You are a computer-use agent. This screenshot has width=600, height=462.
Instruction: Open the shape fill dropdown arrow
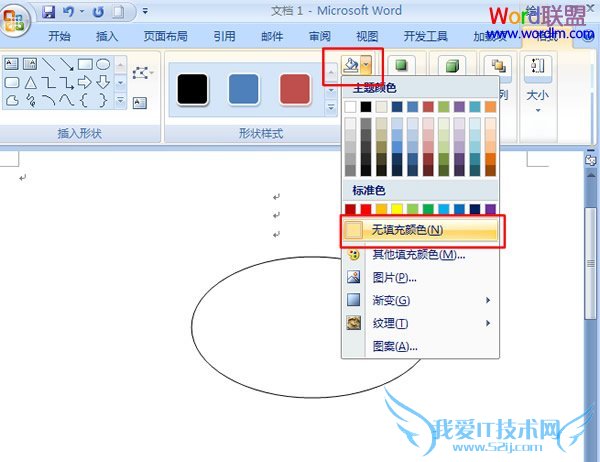(x=366, y=65)
